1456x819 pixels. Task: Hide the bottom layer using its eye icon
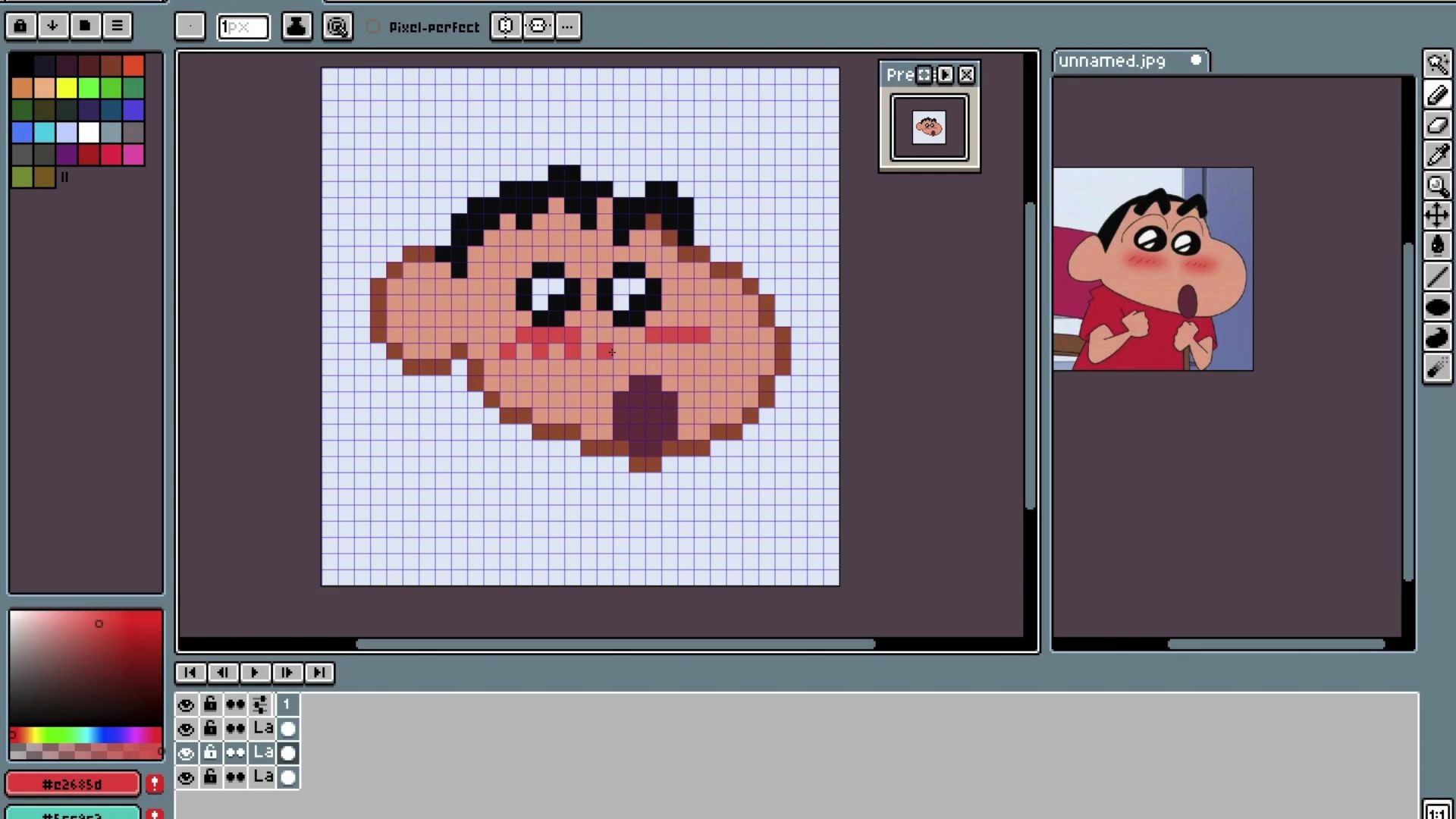pos(186,777)
